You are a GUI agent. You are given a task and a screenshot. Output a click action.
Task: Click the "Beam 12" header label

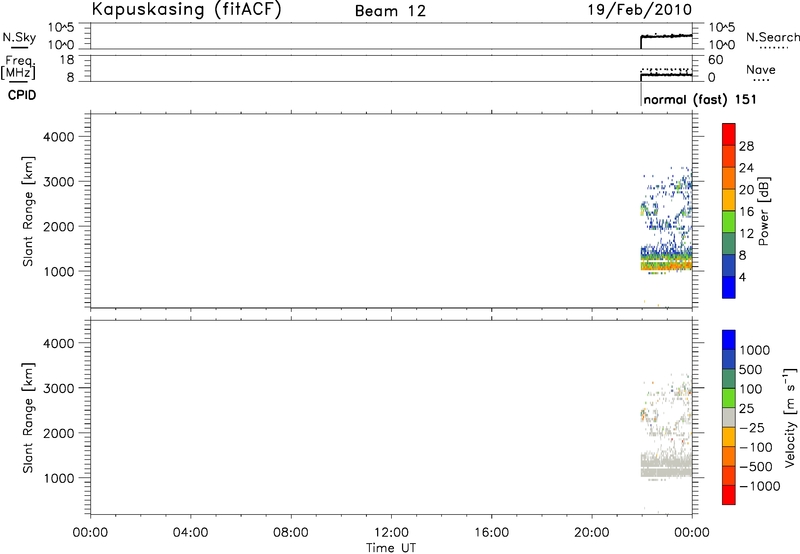coord(390,11)
